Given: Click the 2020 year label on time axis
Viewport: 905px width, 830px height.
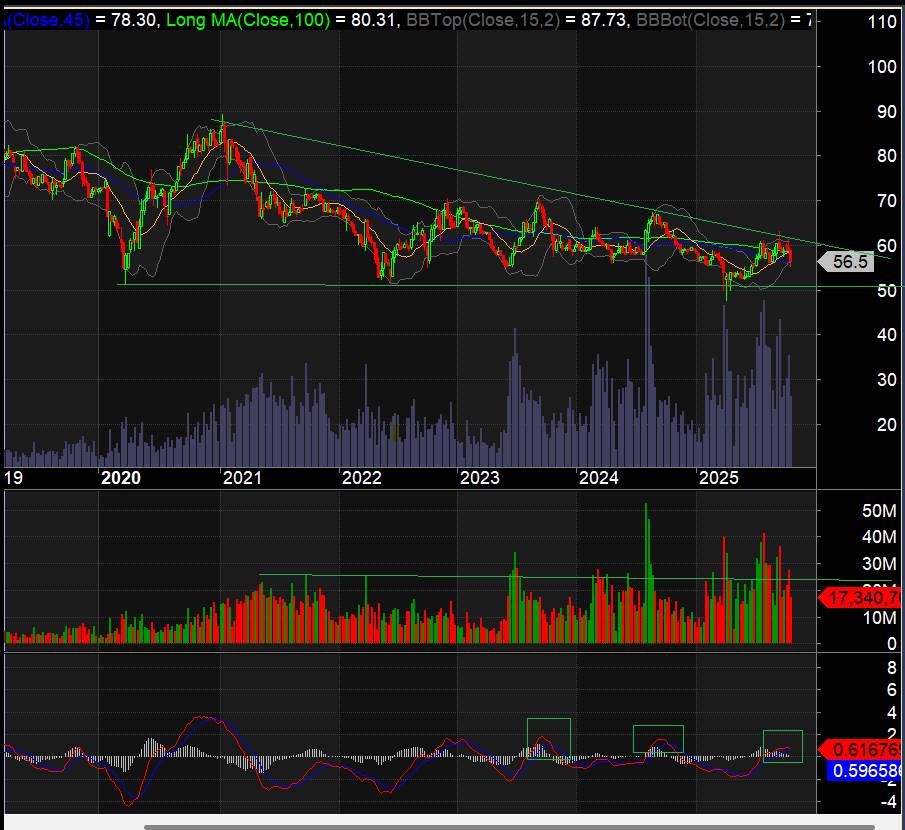Looking at the screenshot, I should [121, 478].
